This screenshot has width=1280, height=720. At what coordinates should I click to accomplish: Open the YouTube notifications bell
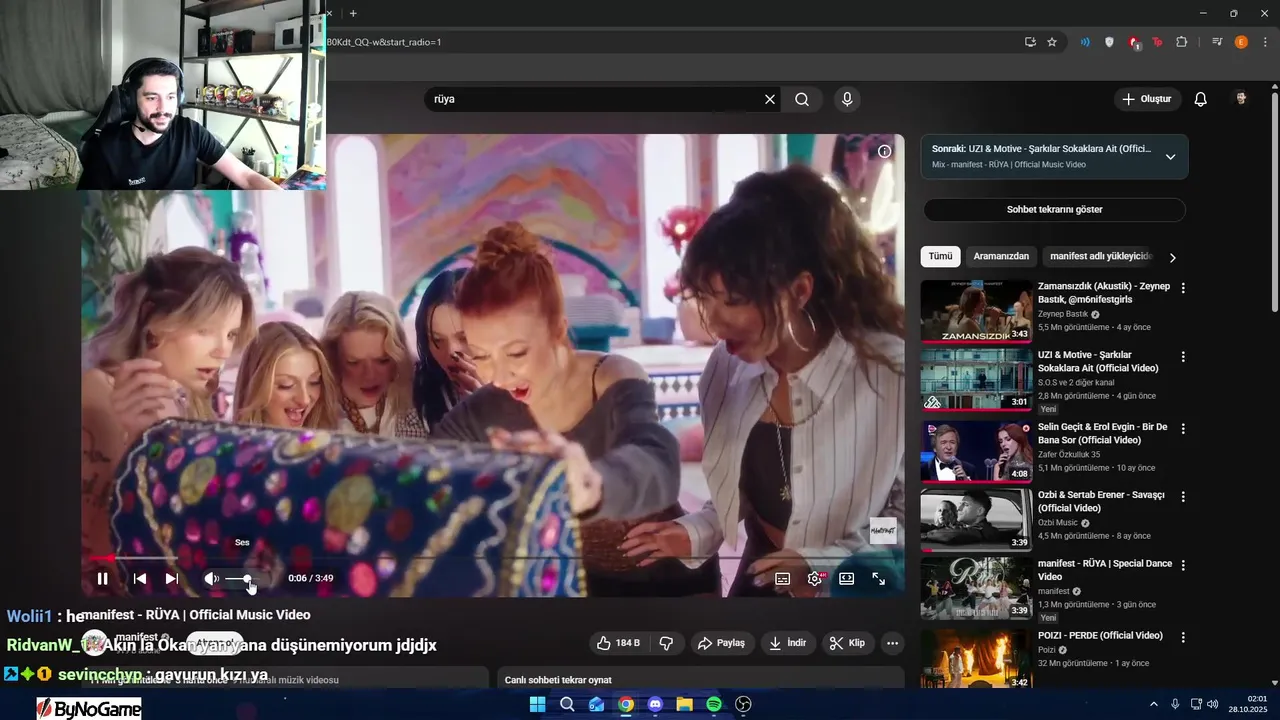(x=1201, y=99)
